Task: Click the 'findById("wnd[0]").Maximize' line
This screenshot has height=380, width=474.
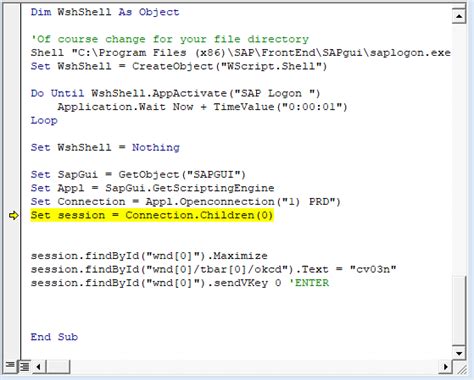Action: [149, 256]
